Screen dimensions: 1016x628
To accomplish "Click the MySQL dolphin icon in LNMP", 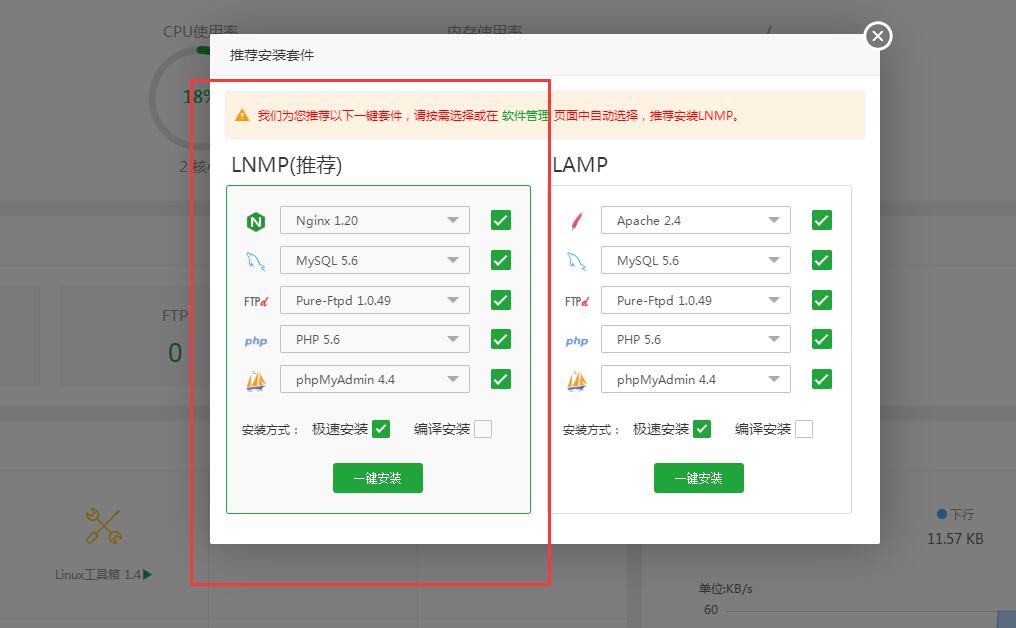I will [256, 261].
